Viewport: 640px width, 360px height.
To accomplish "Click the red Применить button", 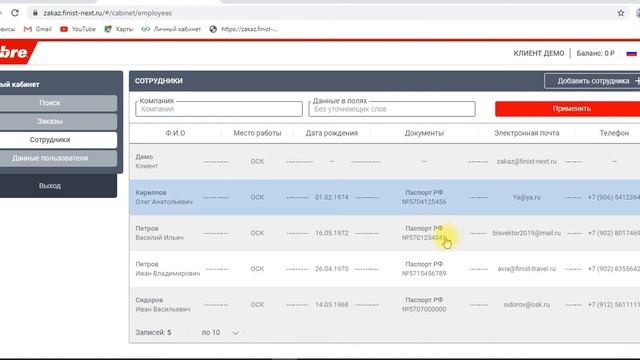I will (568, 109).
